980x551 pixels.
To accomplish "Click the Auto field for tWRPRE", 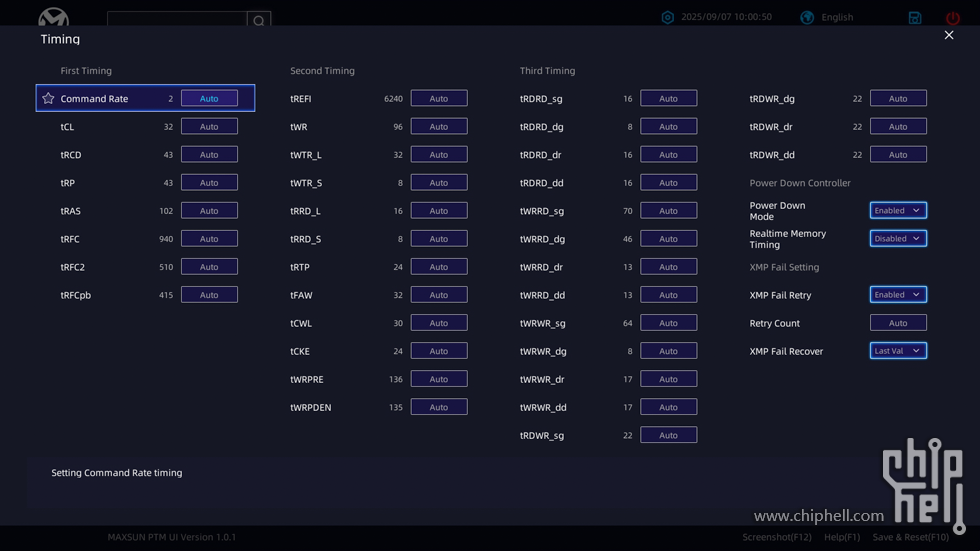I will tap(439, 379).
